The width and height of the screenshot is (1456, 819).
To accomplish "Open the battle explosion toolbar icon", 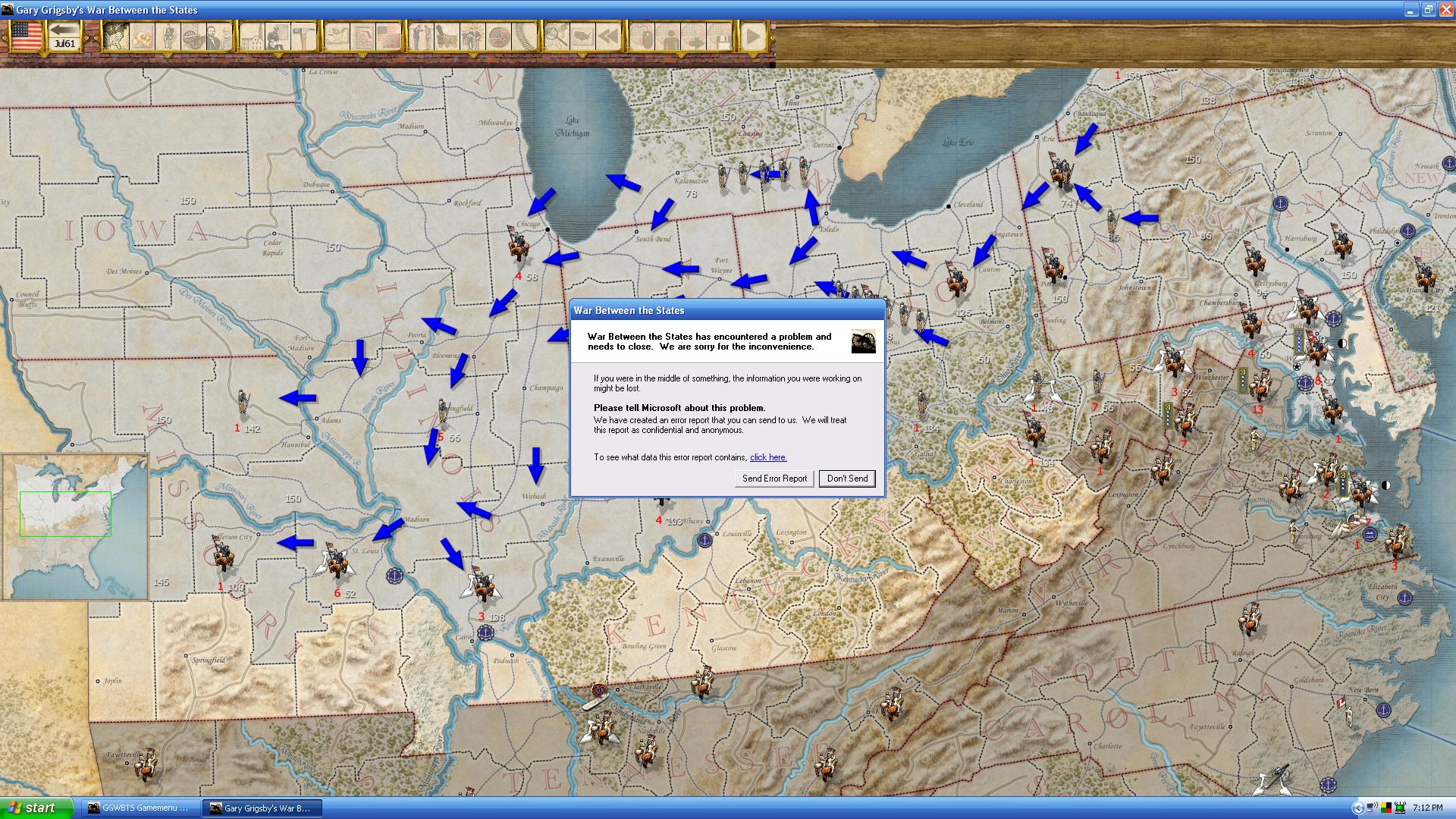I will (142, 36).
